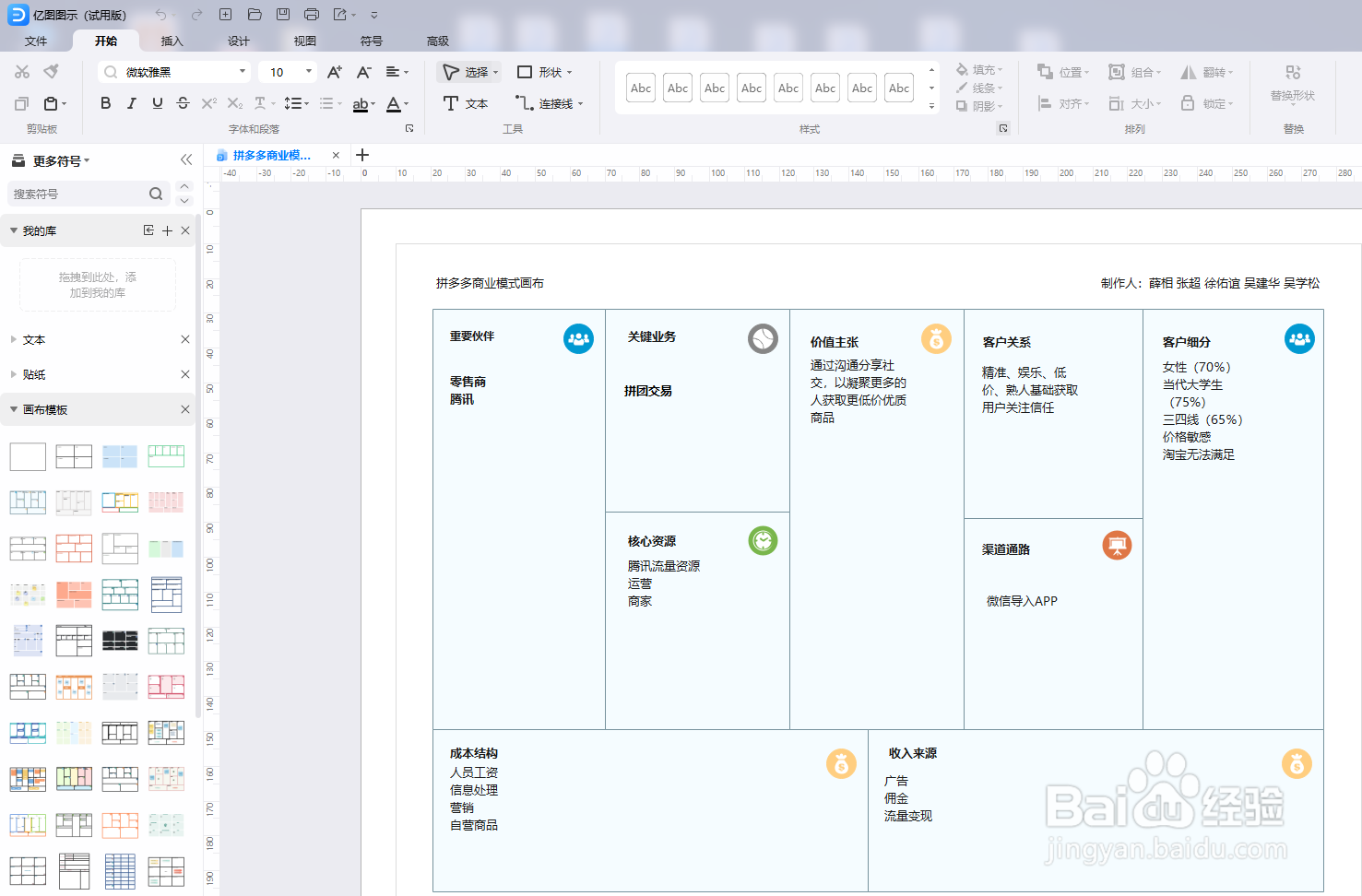Switch to the 设计 ribbon tab
1362x896 pixels.
(239, 41)
